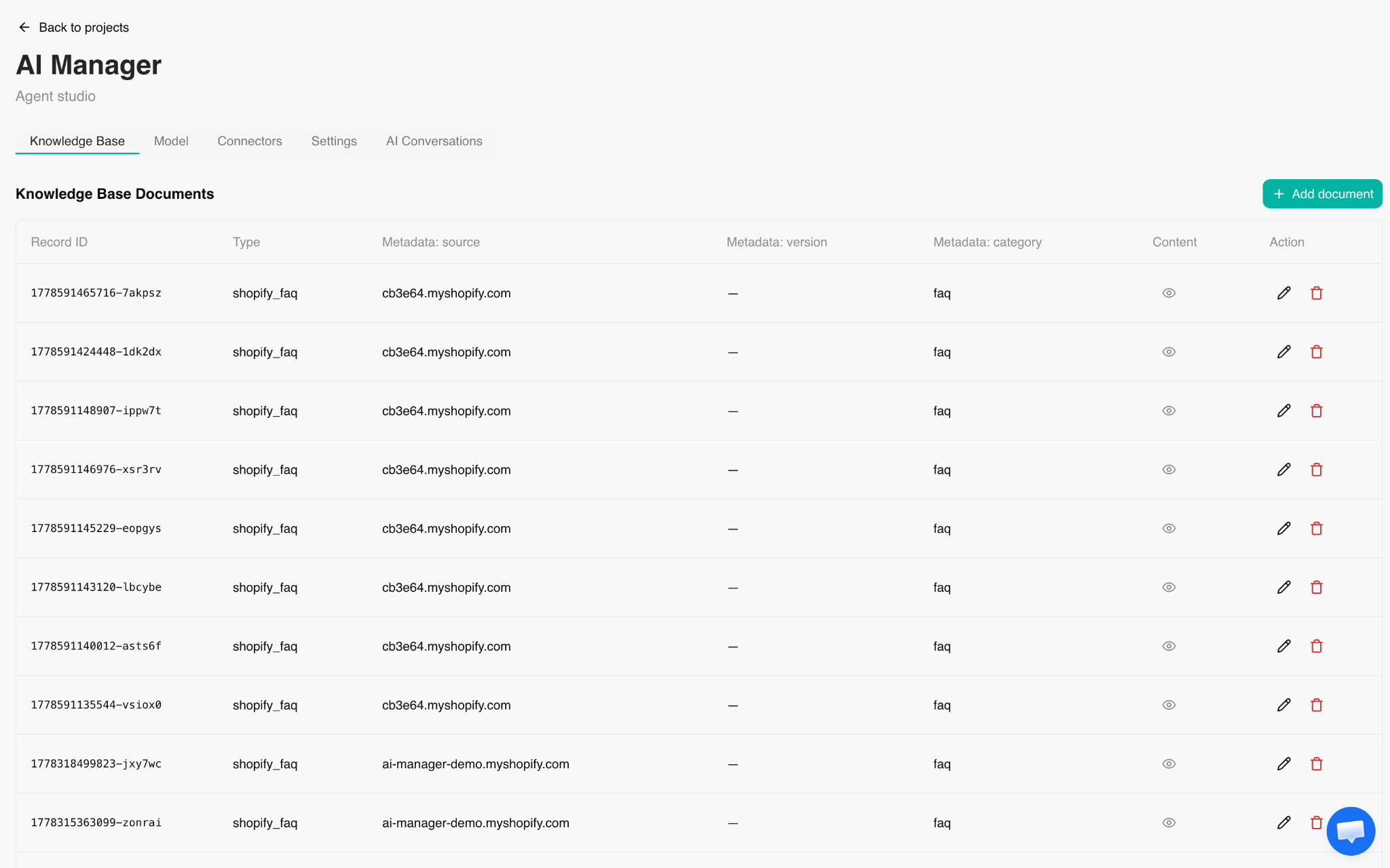Delete record 1778591424448-1dk2dx
The width and height of the screenshot is (1390, 868).
click(1316, 352)
